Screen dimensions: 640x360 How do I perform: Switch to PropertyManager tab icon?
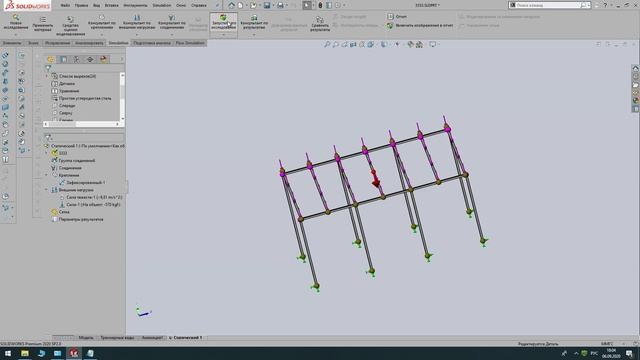click(x=63, y=60)
